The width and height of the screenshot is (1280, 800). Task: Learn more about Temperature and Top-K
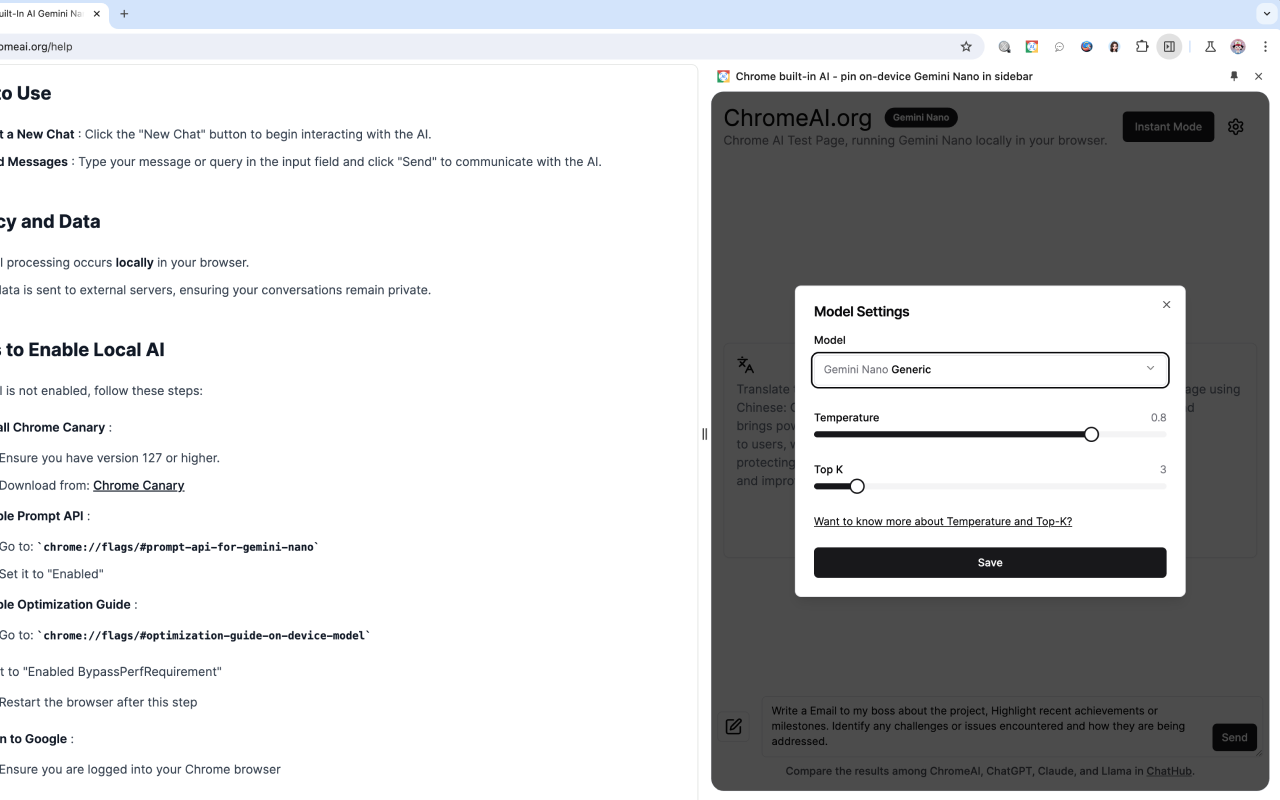click(x=942, y=521)
